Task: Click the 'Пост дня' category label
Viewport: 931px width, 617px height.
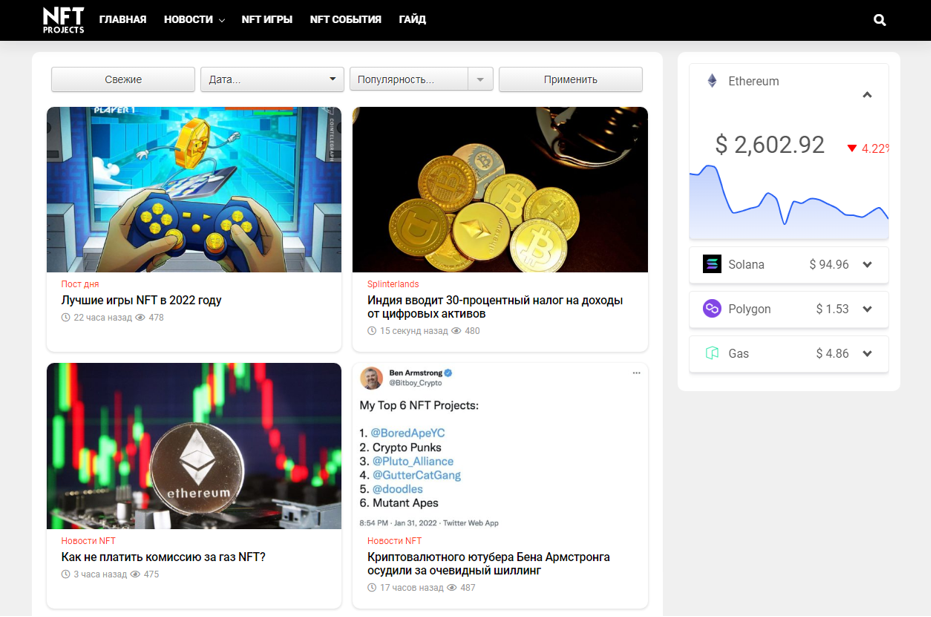Action: coord(80,284)
